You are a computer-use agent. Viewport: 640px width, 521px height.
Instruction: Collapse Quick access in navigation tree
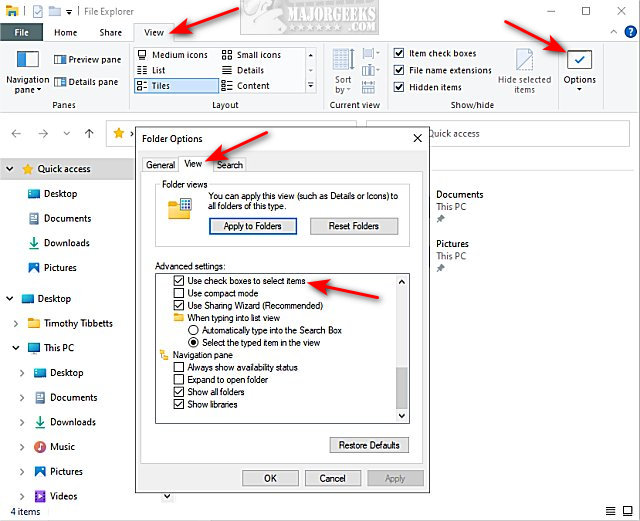pos(9,169)
